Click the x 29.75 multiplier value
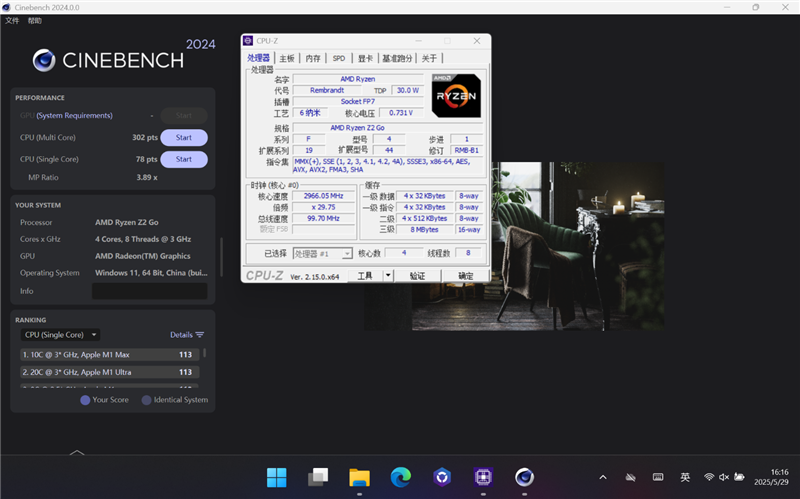The image size is (800, 499). (323, 207)
